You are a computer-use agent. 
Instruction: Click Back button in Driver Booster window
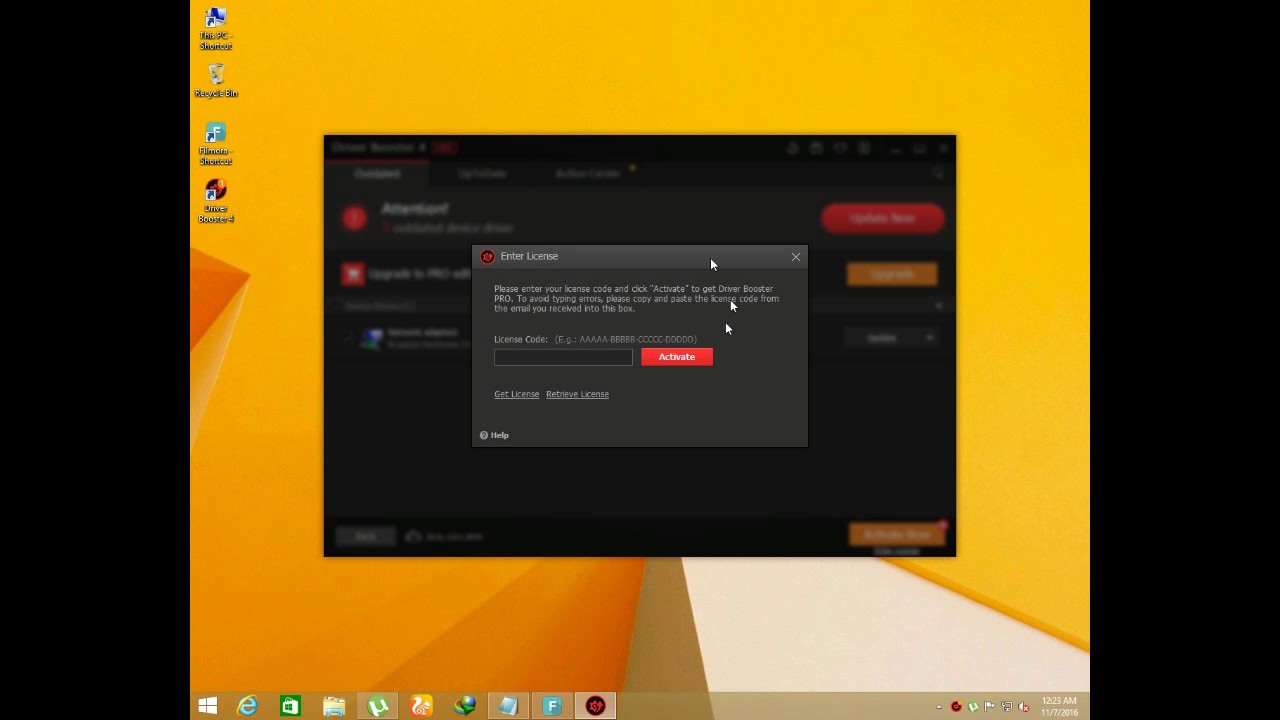(365, 537)
